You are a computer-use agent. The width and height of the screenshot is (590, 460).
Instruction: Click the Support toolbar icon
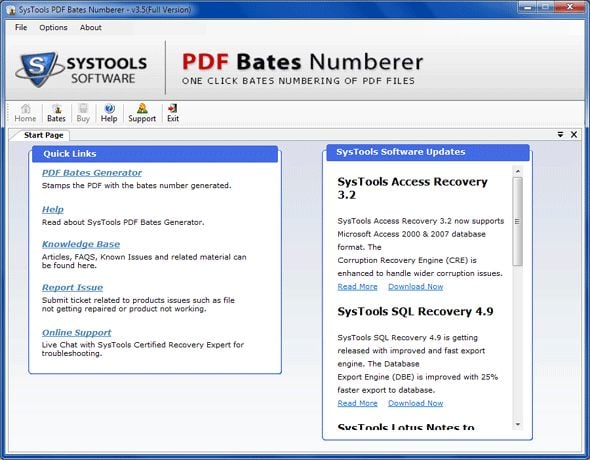pos(142,113)
